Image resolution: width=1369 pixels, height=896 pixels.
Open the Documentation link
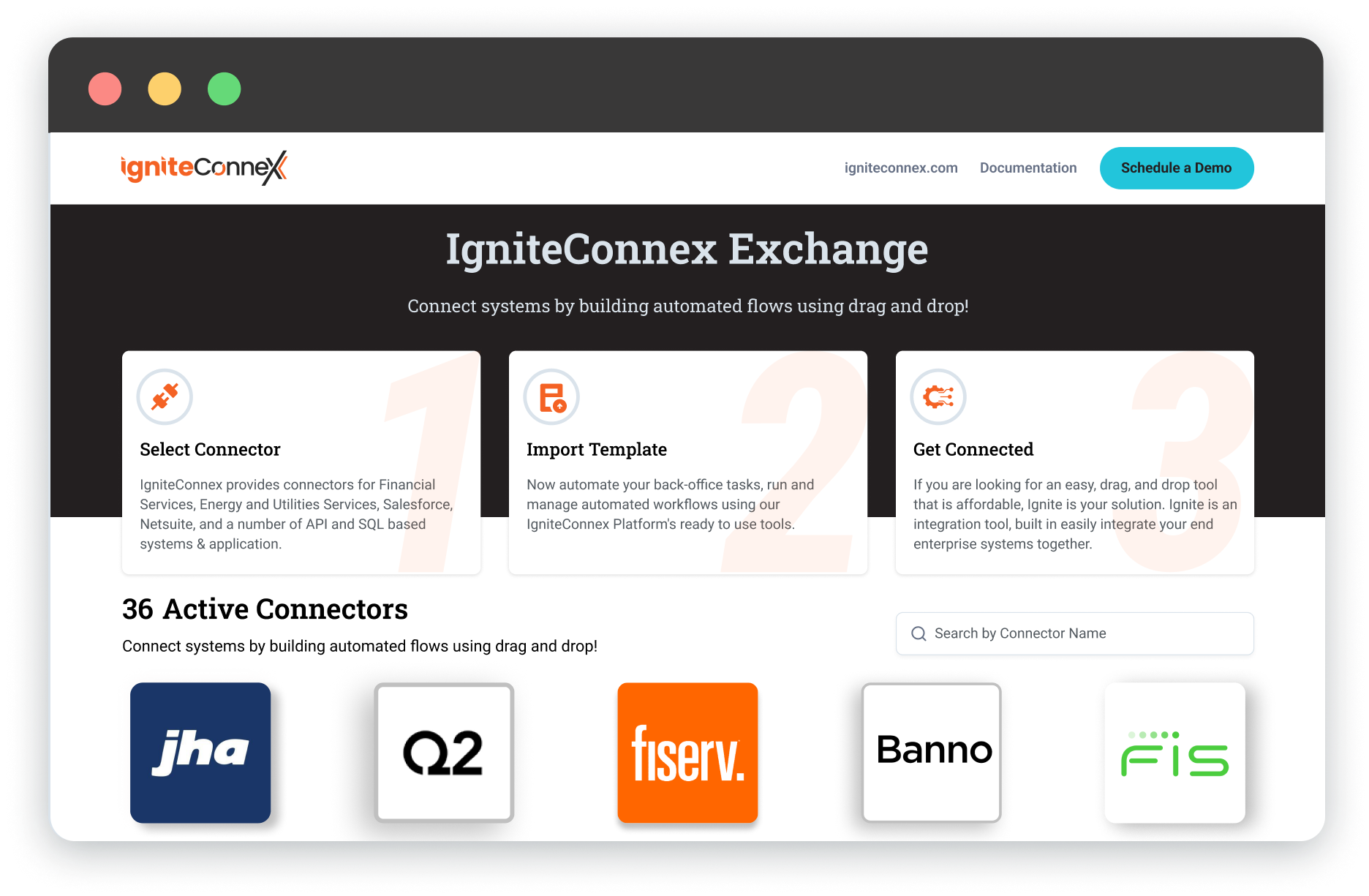pos(1028,168)
